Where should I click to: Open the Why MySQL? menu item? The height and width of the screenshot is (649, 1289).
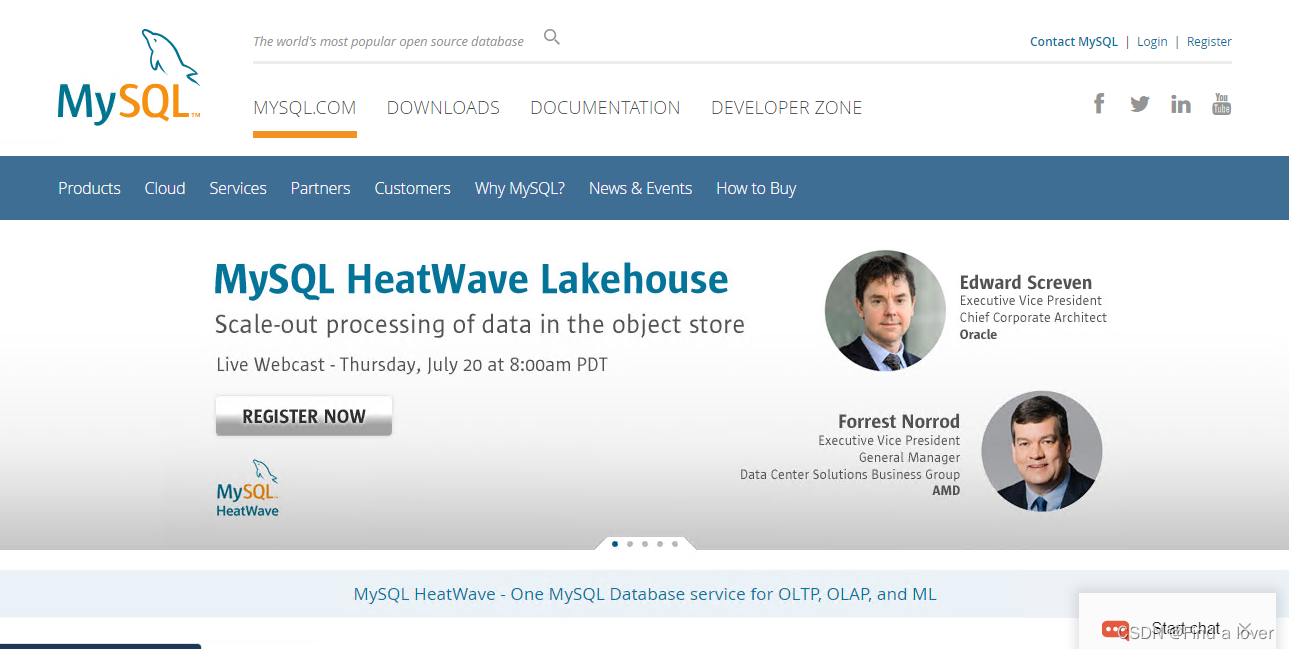(520, 188)
